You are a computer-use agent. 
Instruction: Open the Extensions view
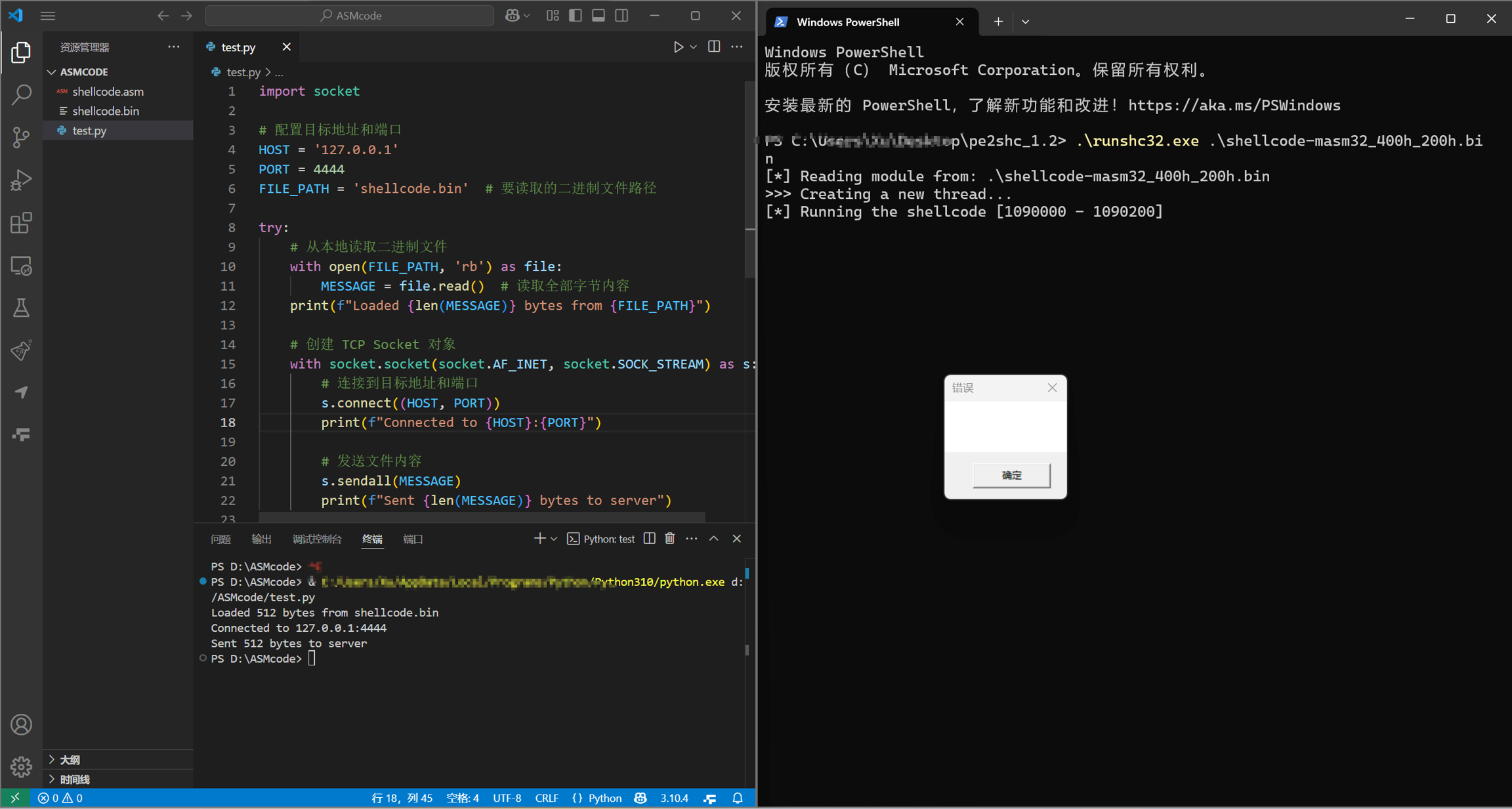click(21, 223)
